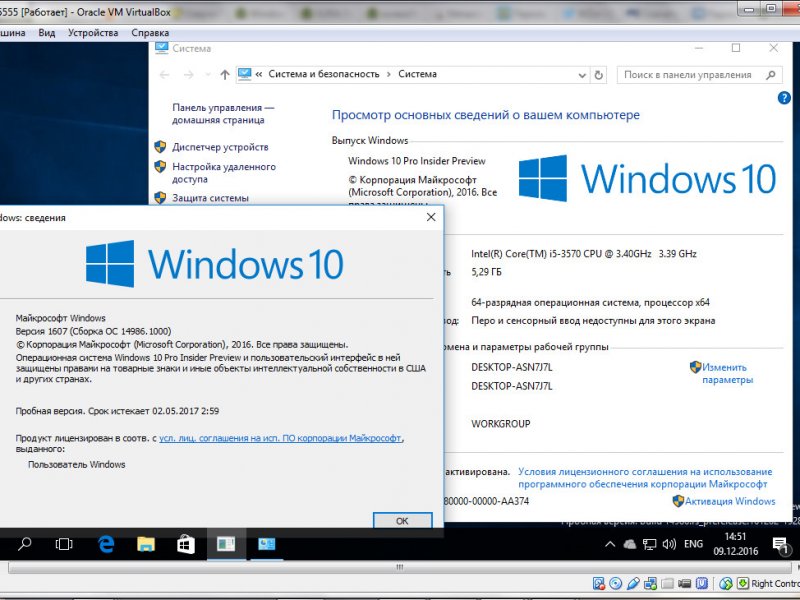Click the video capture camera indicator

pos(684,584)
